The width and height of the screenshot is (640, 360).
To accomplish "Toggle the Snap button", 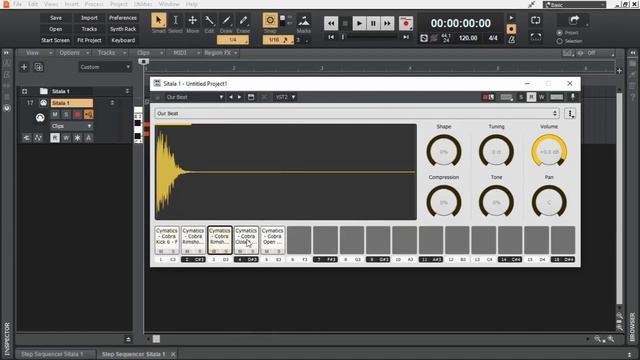I will pyautogui.click(x=270, y=20).
